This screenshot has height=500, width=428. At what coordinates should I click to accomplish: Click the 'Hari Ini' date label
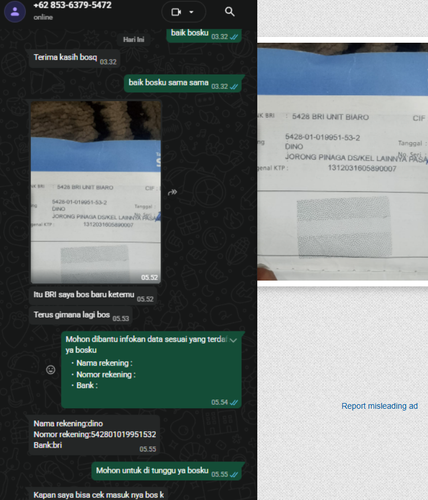tap(133, 40)
